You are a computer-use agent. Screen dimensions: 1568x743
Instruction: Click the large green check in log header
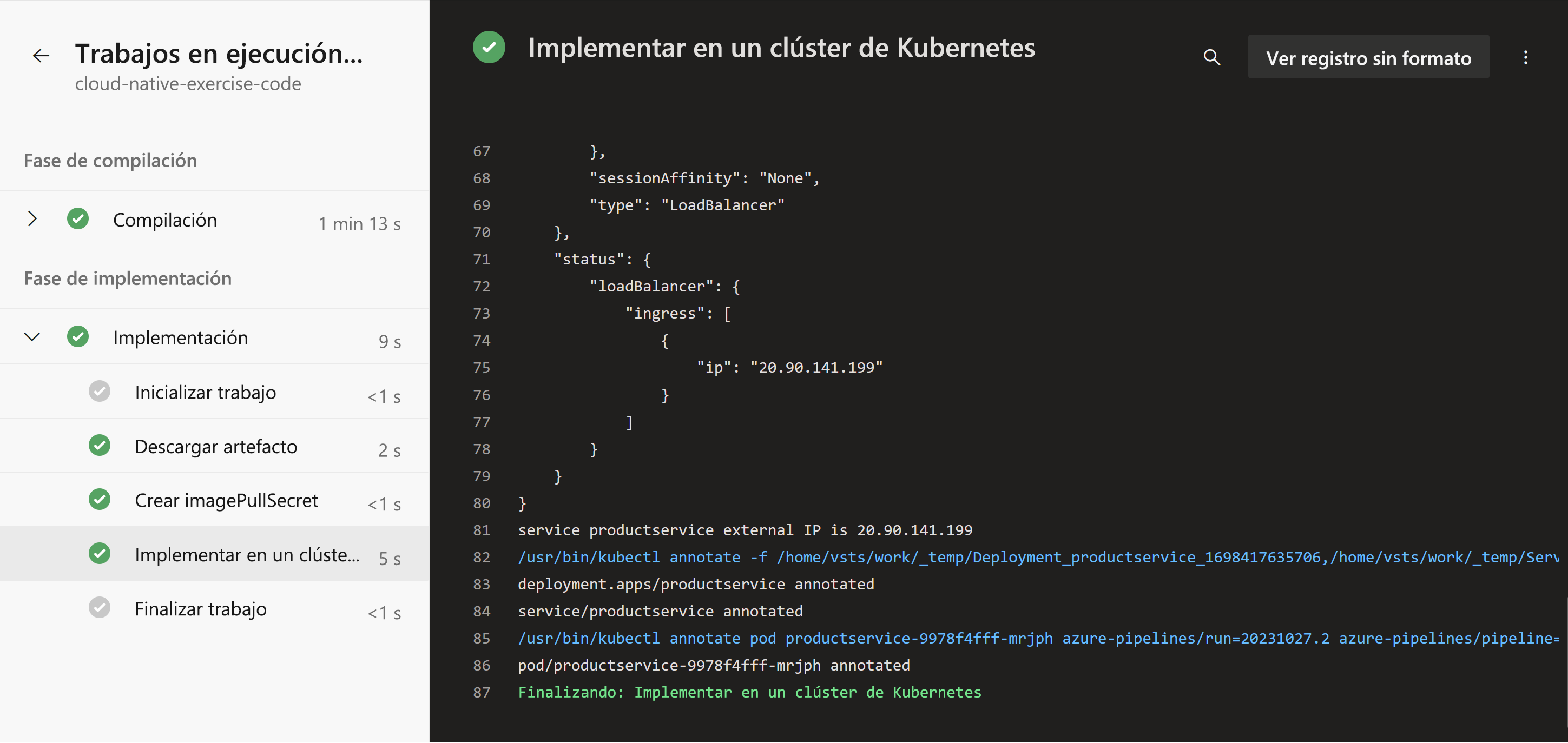point(489,48)
